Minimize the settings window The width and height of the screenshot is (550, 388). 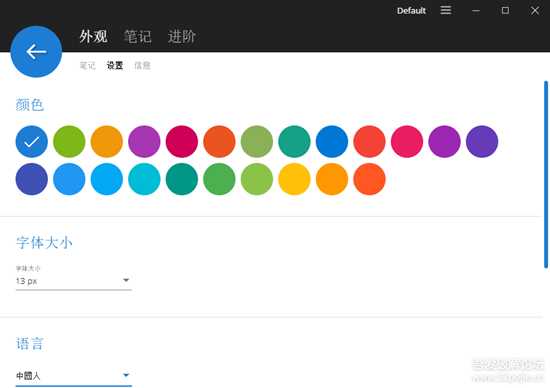(476, 11)
